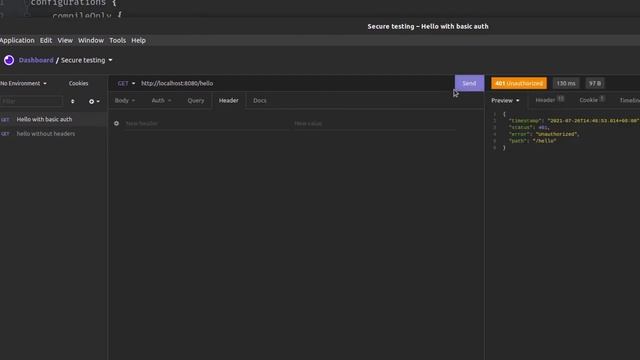Click the "status": 401 response line
The image size is (640, 360).
529,127
